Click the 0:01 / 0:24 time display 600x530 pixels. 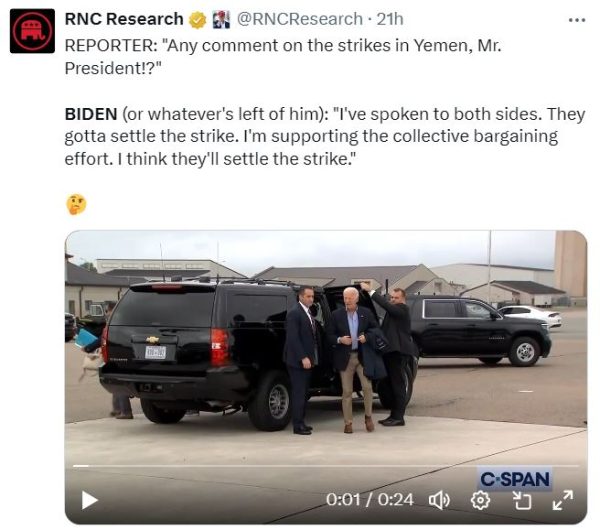click(x=369, y=499)
